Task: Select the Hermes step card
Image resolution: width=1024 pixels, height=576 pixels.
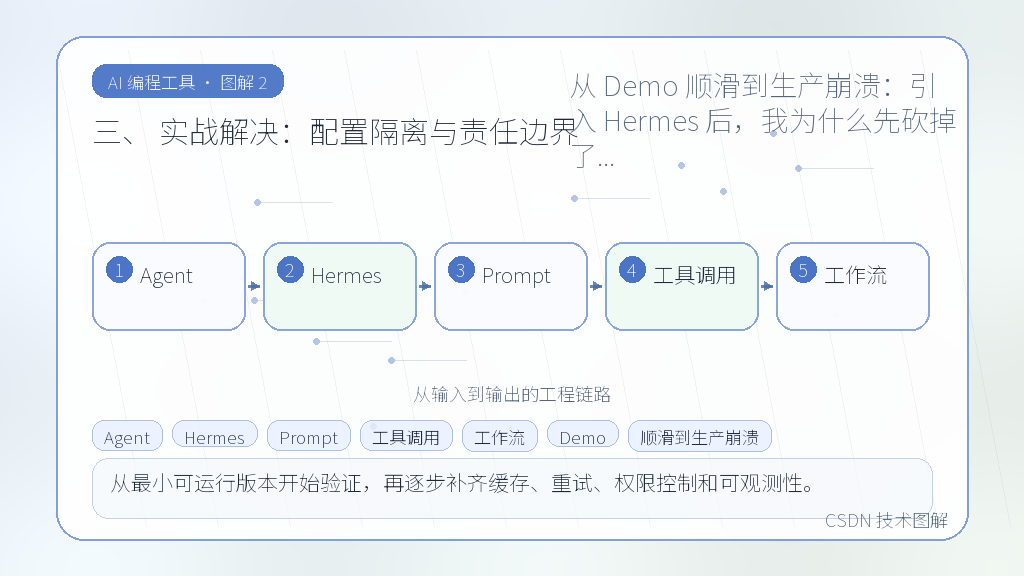Action: click(340, 287)
